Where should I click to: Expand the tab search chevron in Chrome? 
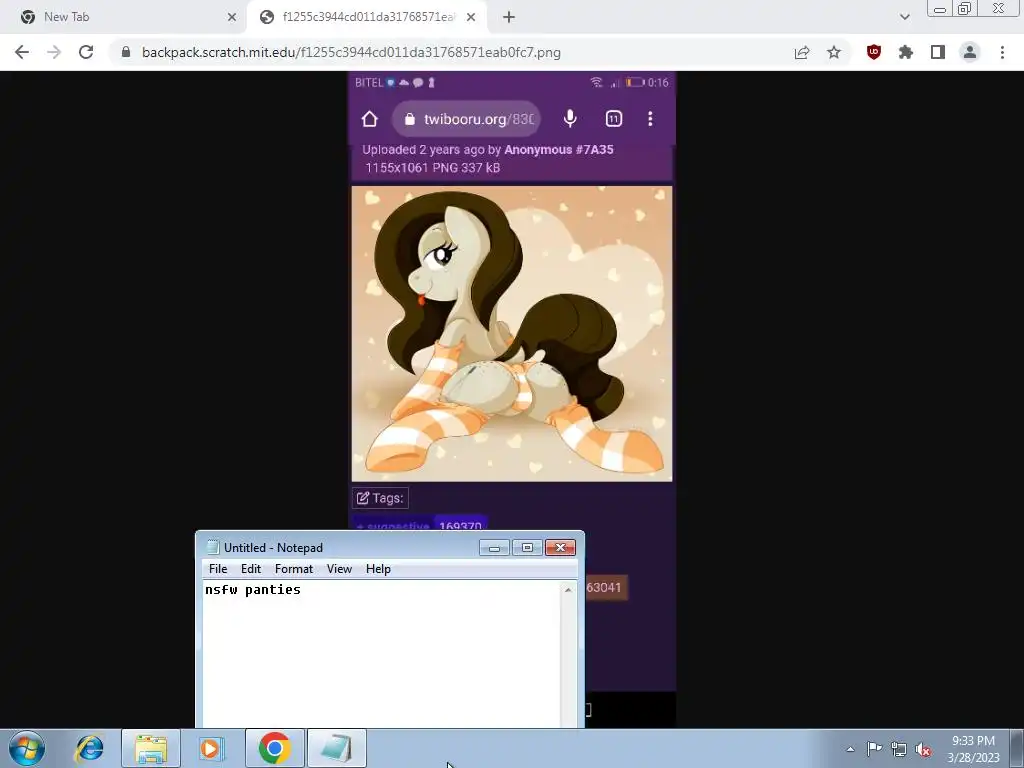[x=904, y=17]
